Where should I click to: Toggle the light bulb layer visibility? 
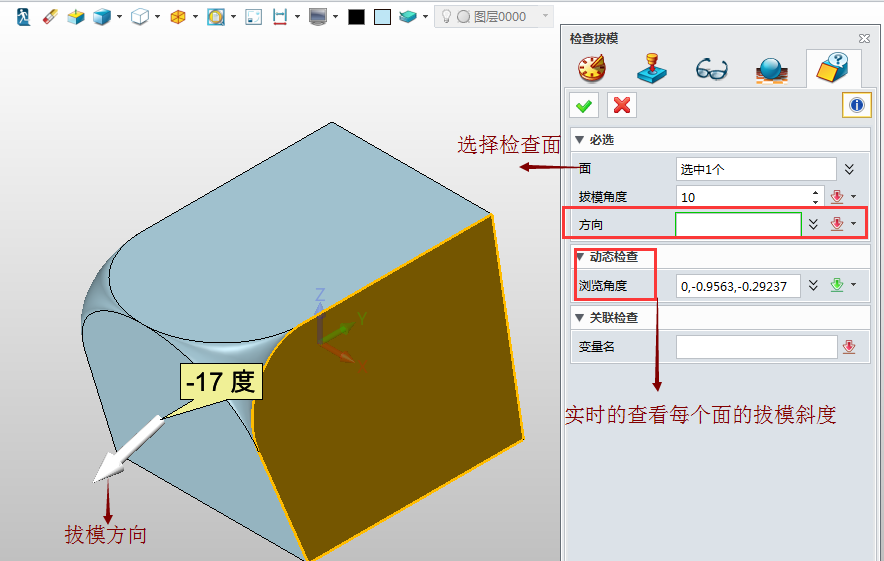pyautogui.click(x=447, y=17)
